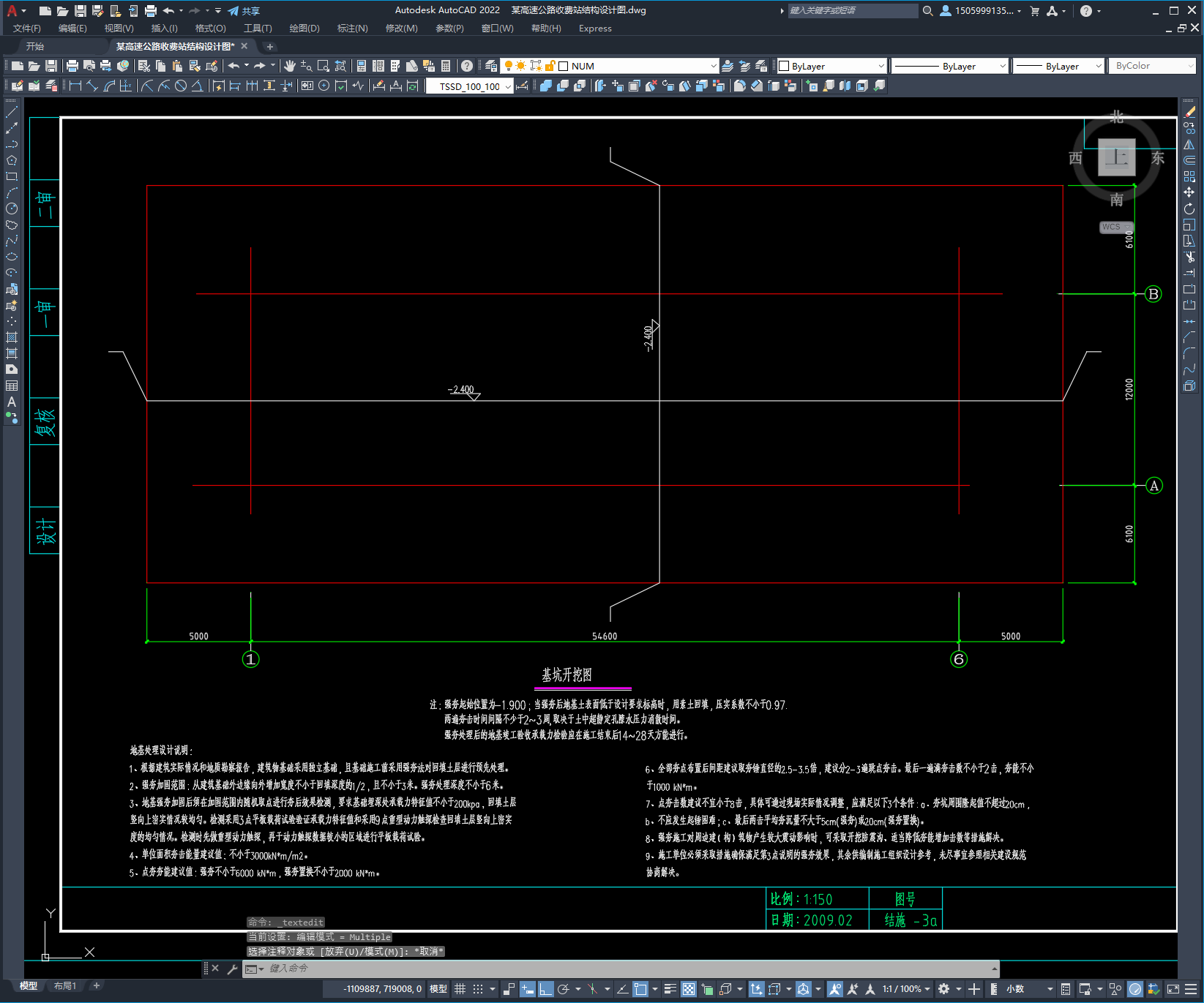The height and width of the screenshot is (1003, 1204).
Task: Select the Multiline Text 'A' tool
Action: click(x=12, y=402)
